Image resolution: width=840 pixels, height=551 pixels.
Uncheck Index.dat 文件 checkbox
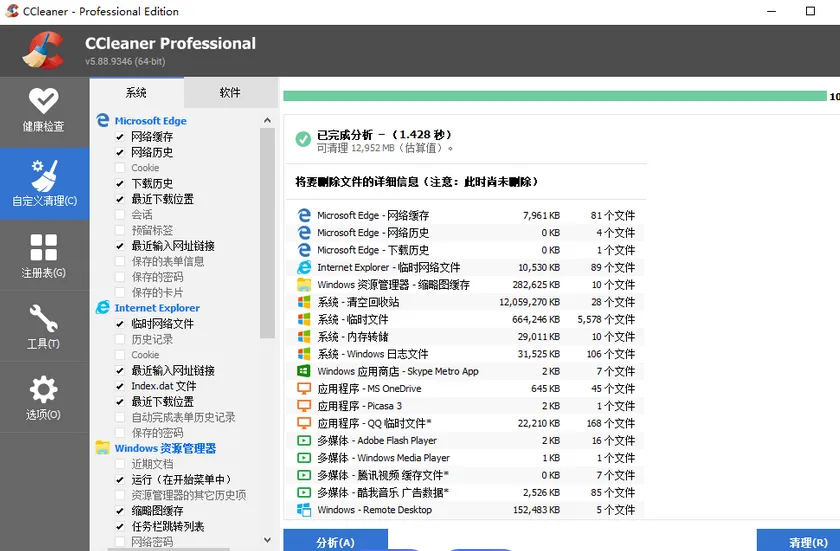point(120,386)
